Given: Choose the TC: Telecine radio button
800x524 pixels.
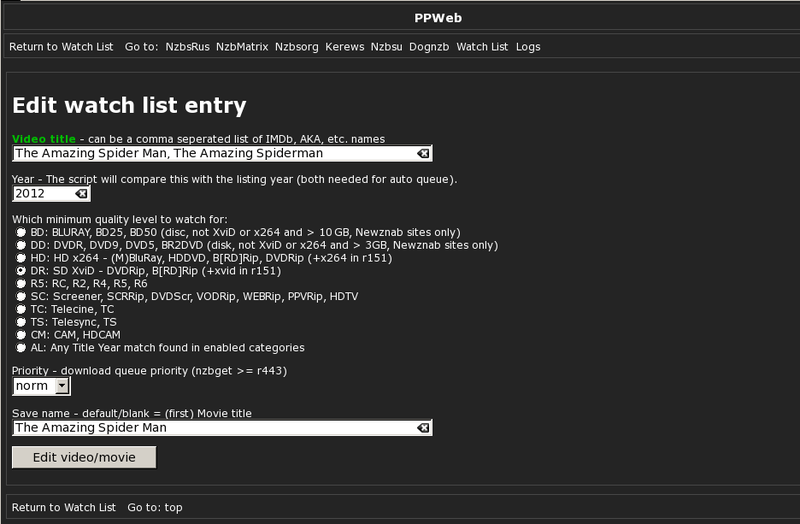Looking at the screenshot, I should [21, 309].
